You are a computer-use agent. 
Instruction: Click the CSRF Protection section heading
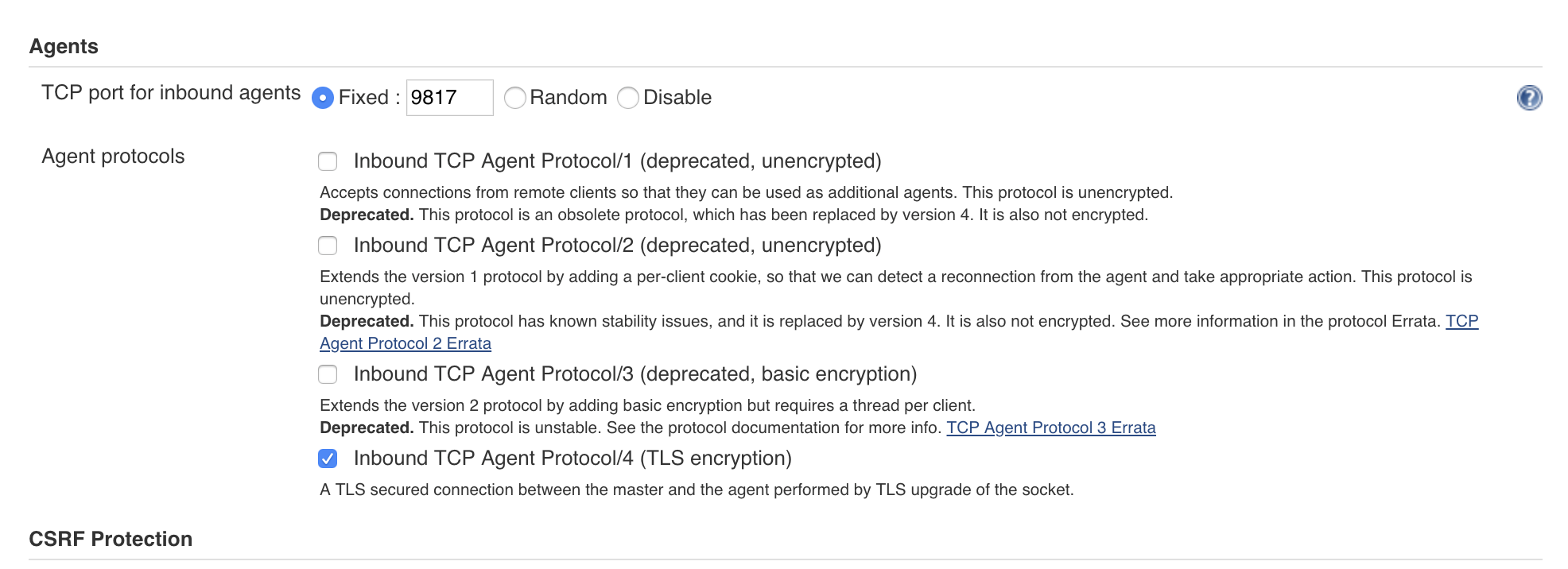(111, 539)
